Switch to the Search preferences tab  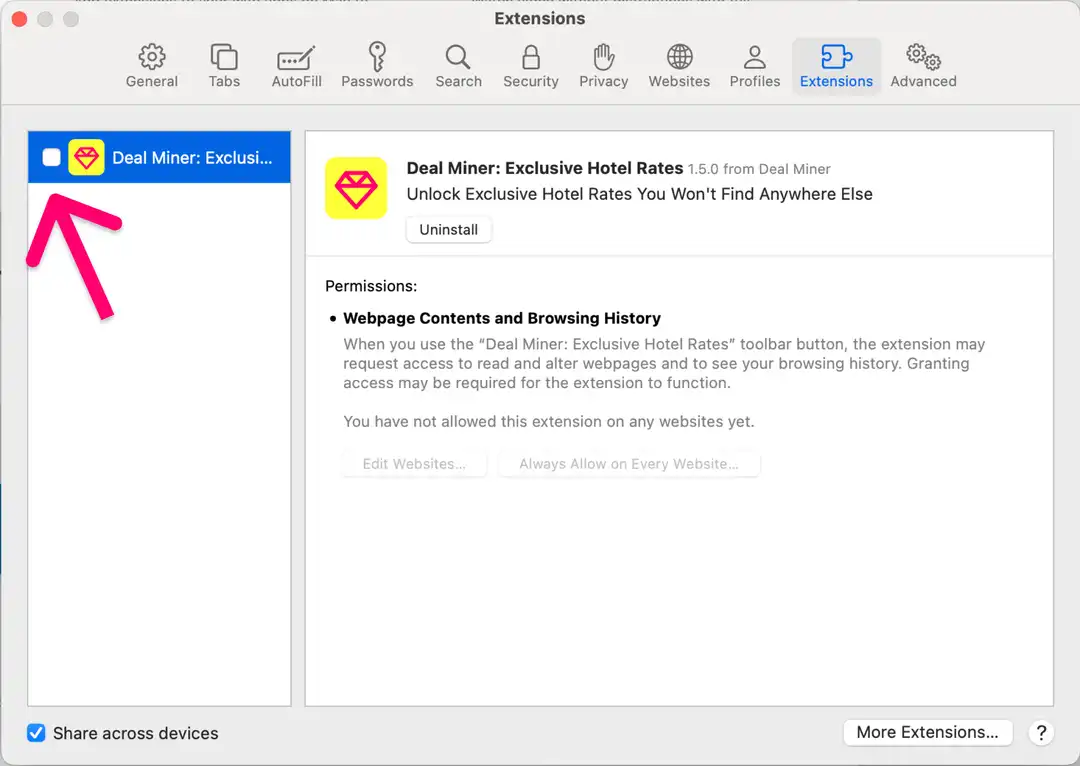click(458, 67)
